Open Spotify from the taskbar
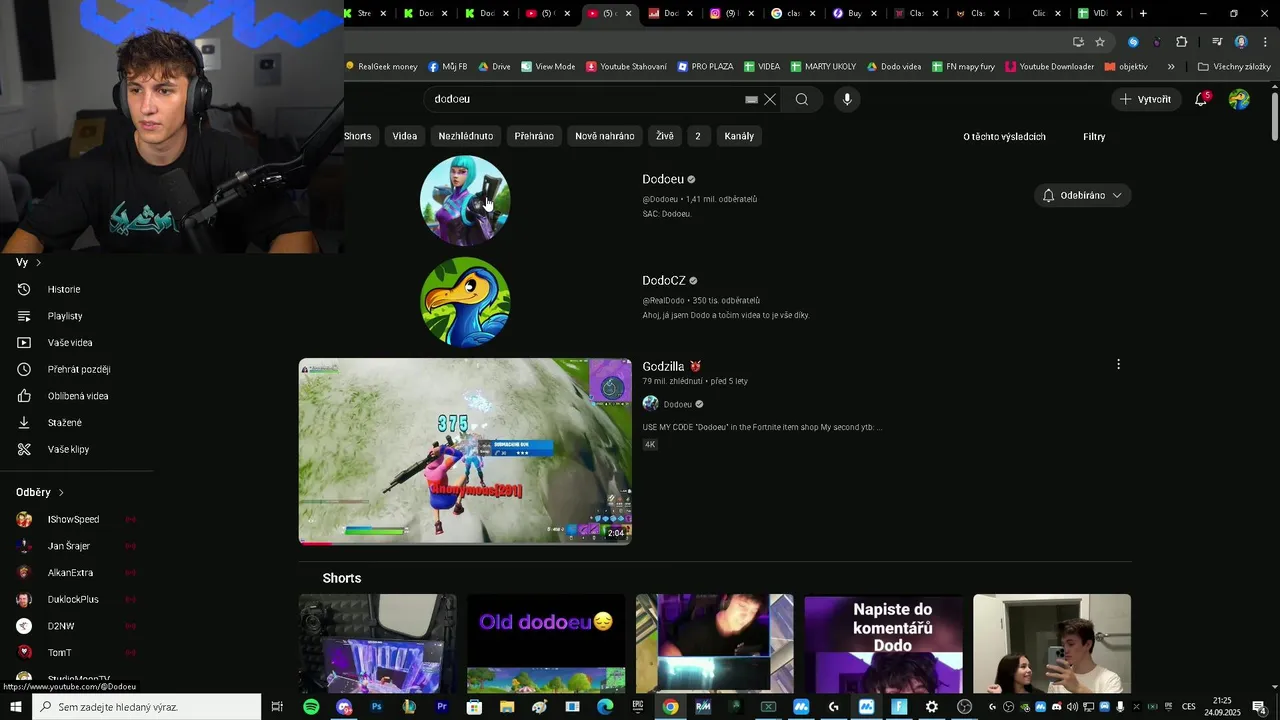Screen dimensions: 1280x720 [x=311, y=707]
